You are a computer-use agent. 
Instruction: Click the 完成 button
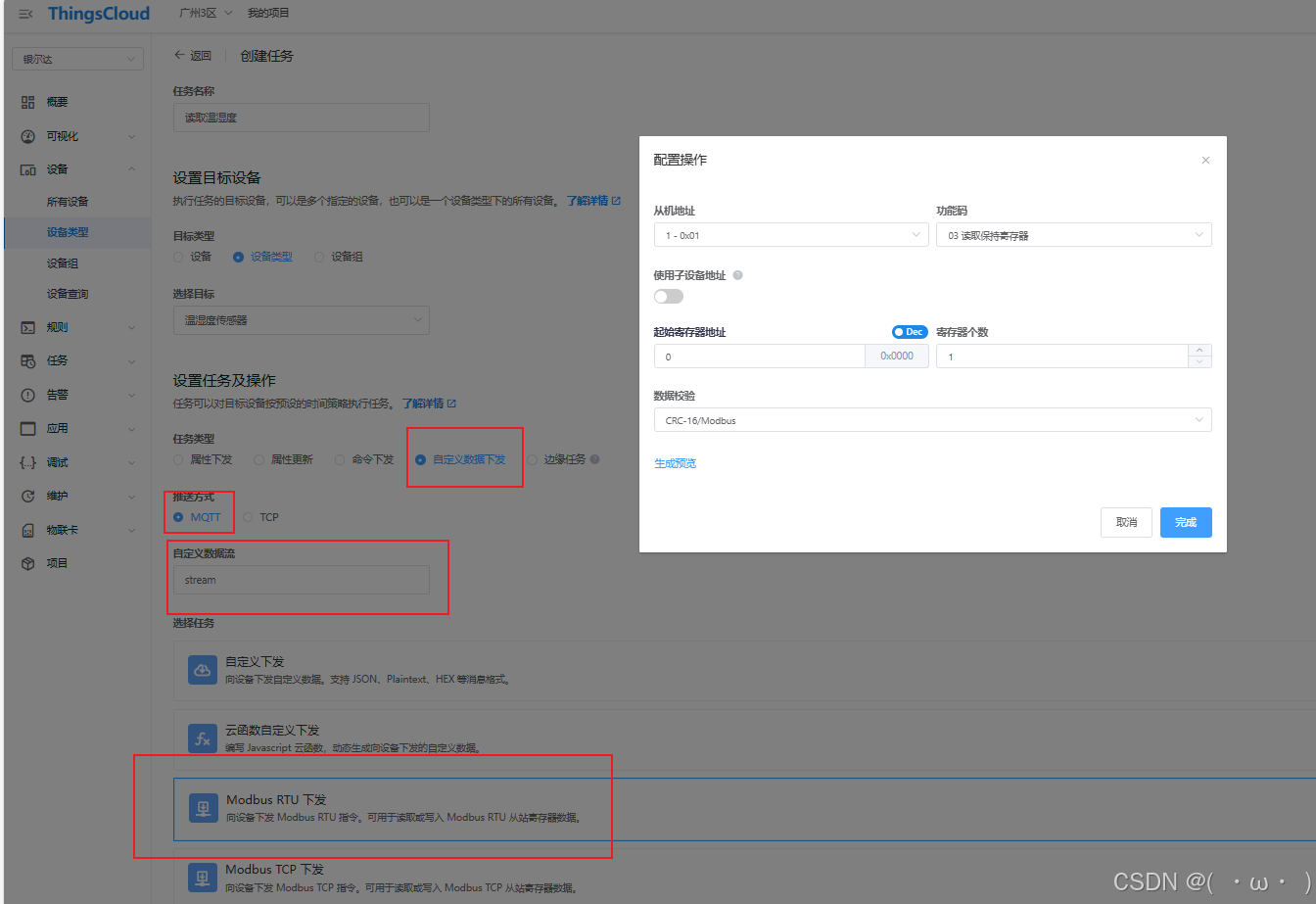coord(1186,522)
